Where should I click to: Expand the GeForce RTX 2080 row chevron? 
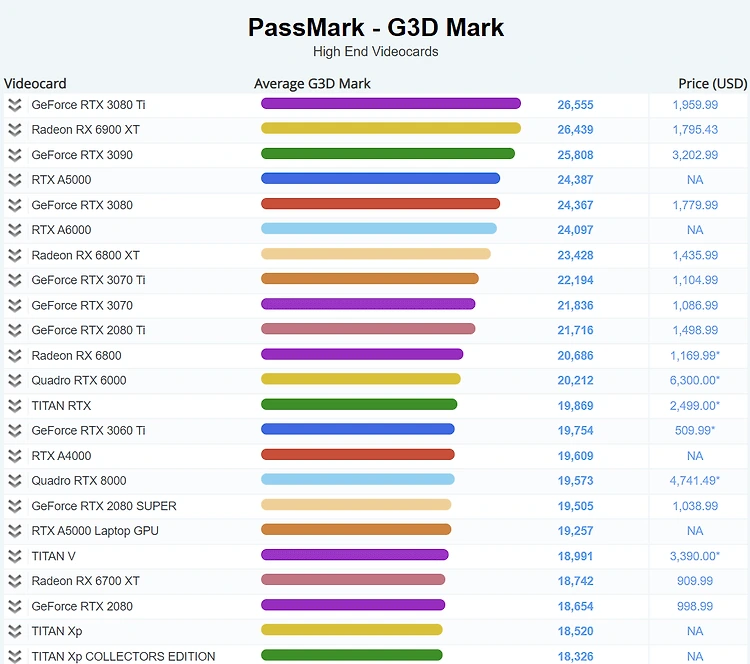[15, 606]
